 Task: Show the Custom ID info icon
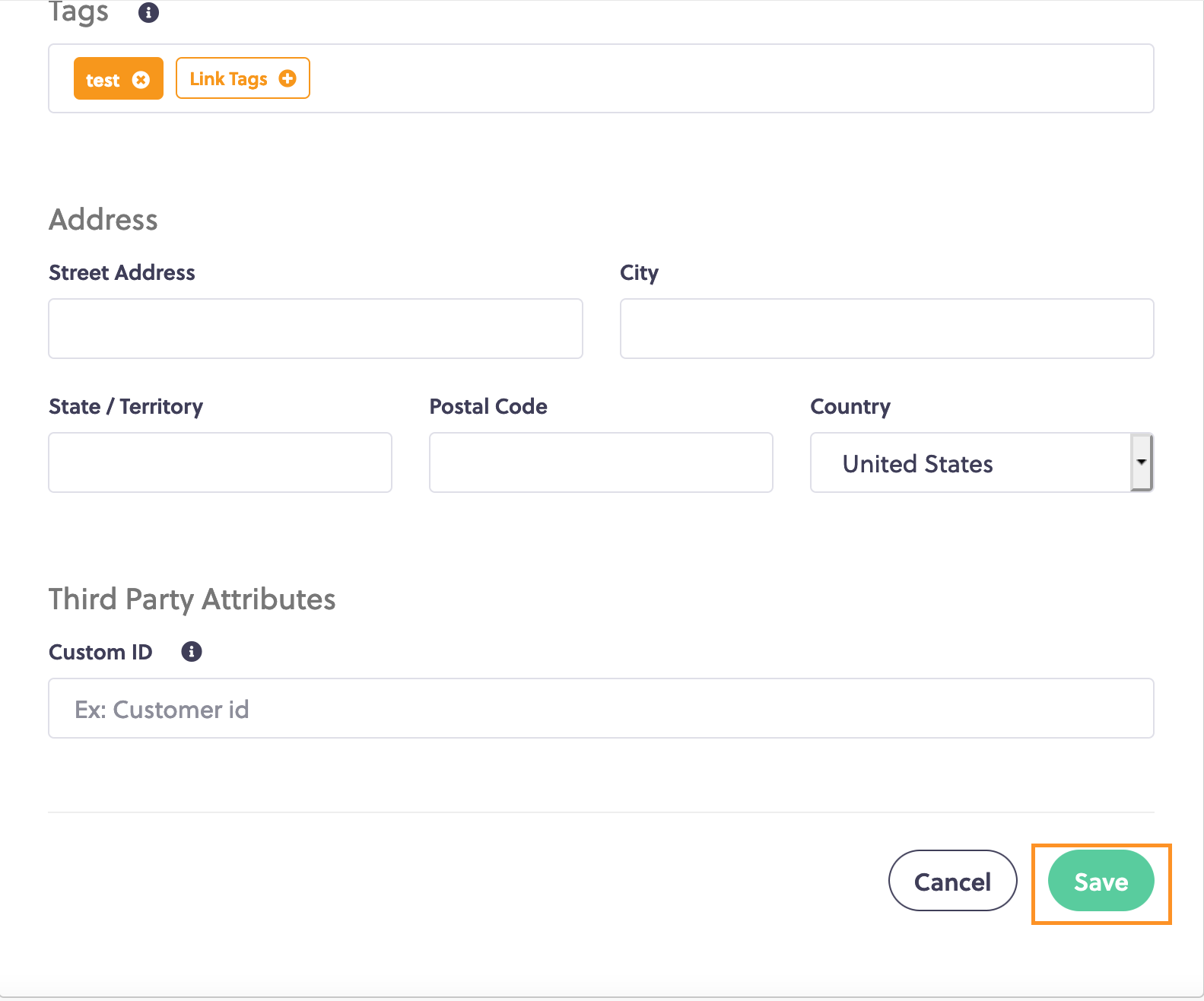tap(192, 651)
